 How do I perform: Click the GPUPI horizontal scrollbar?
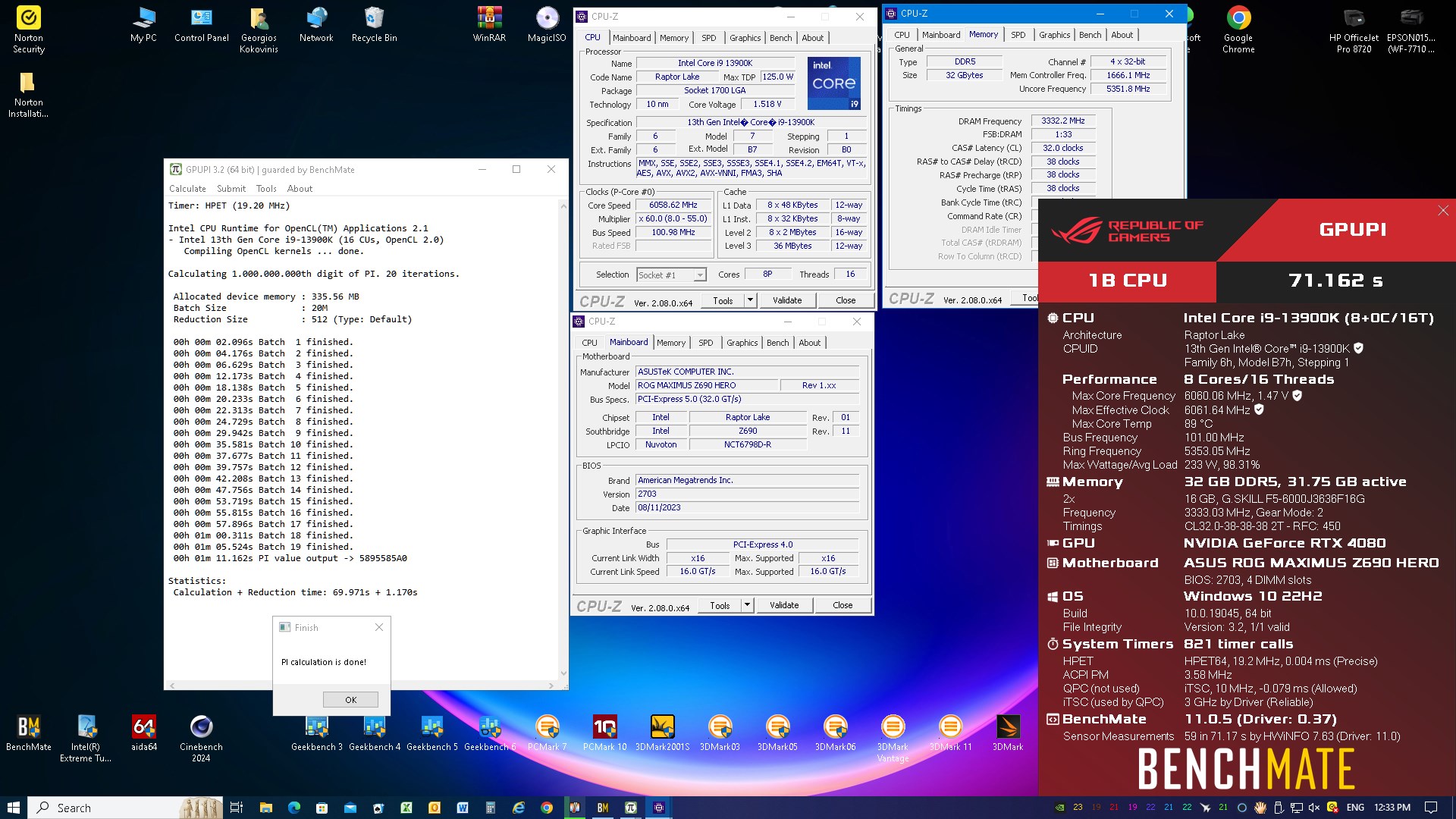coord(361,686)
